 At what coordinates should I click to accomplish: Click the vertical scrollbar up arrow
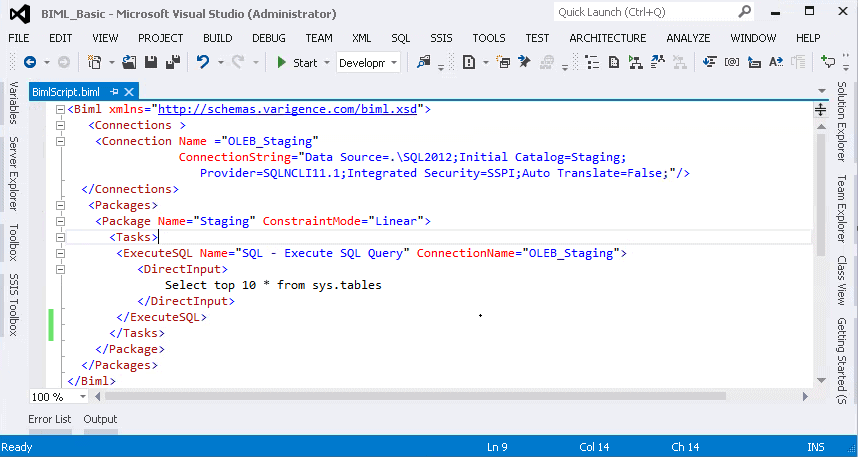pyautogui.click(x=821, y=126)
